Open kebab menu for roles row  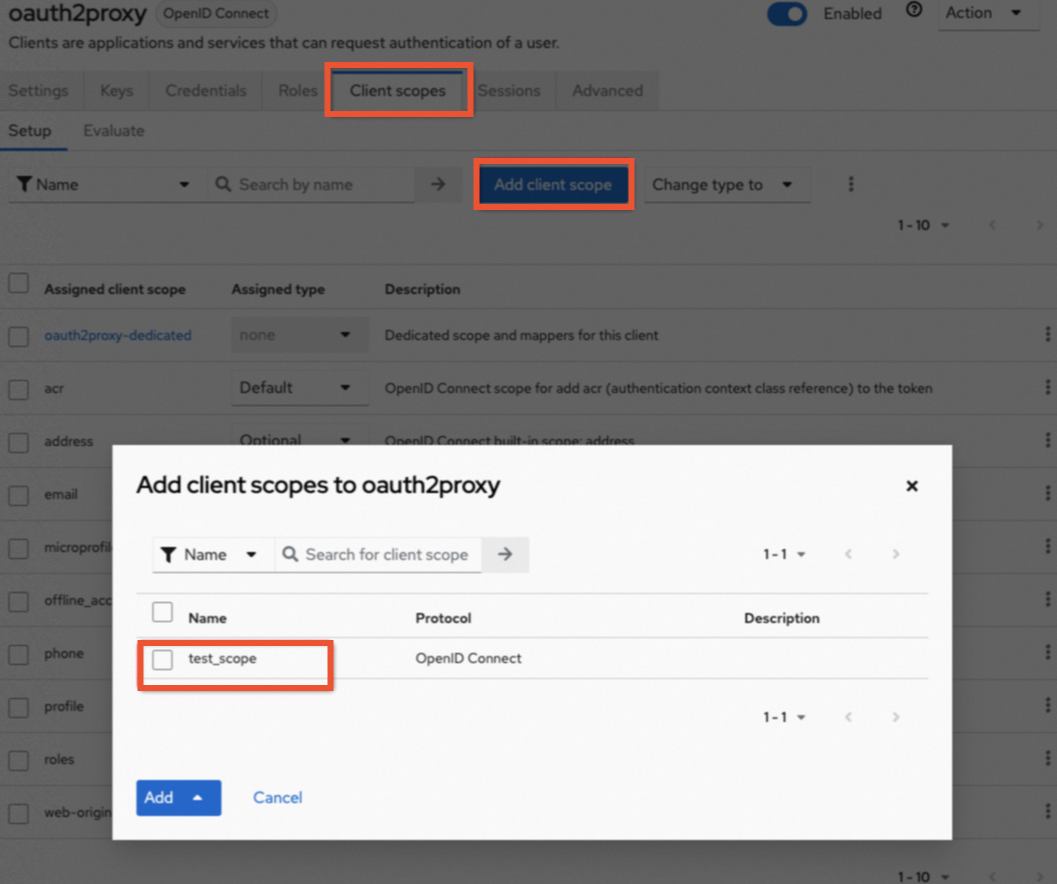click(x=1047, y=759)
